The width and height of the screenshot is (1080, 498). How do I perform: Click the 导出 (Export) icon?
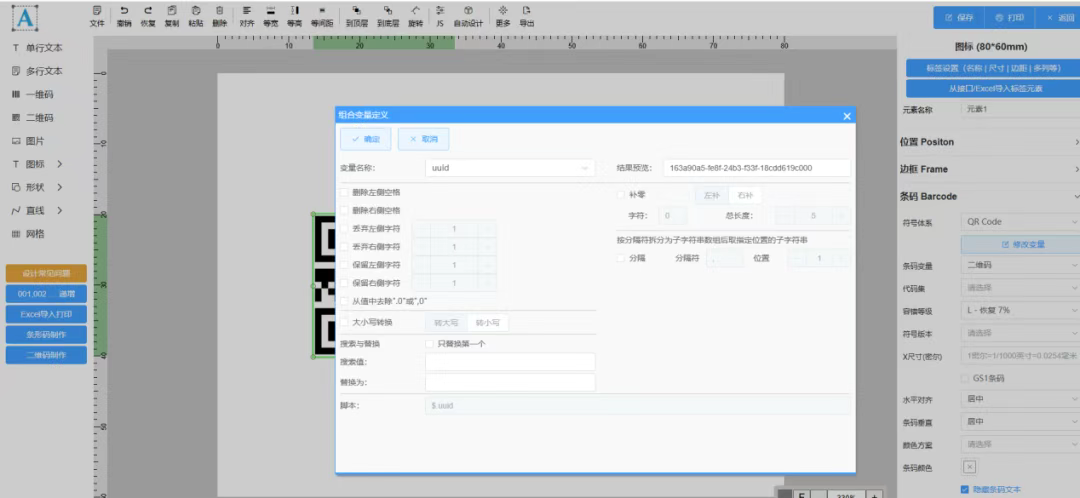tap(527, 16)
